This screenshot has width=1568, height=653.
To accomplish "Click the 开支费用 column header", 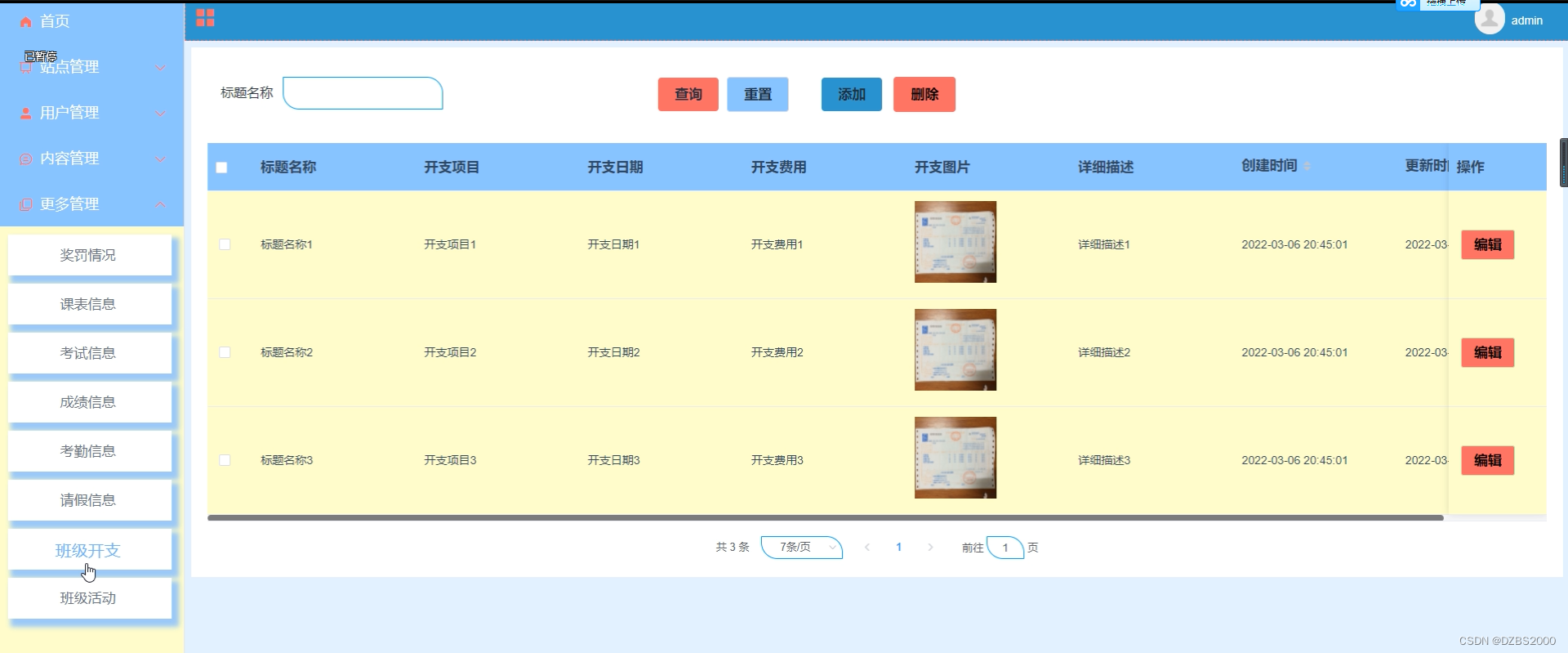I will pyautogui.click(x=778, y=167).
